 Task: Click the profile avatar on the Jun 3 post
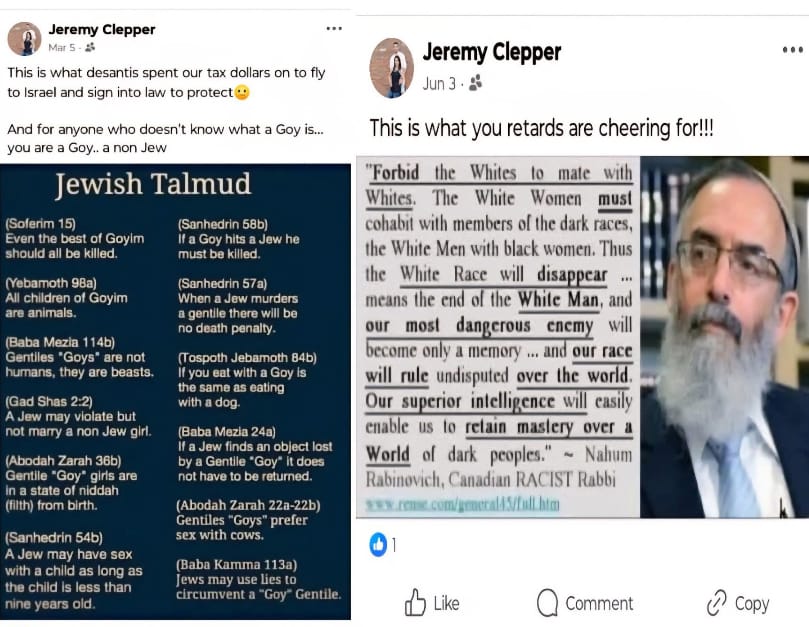392,68
